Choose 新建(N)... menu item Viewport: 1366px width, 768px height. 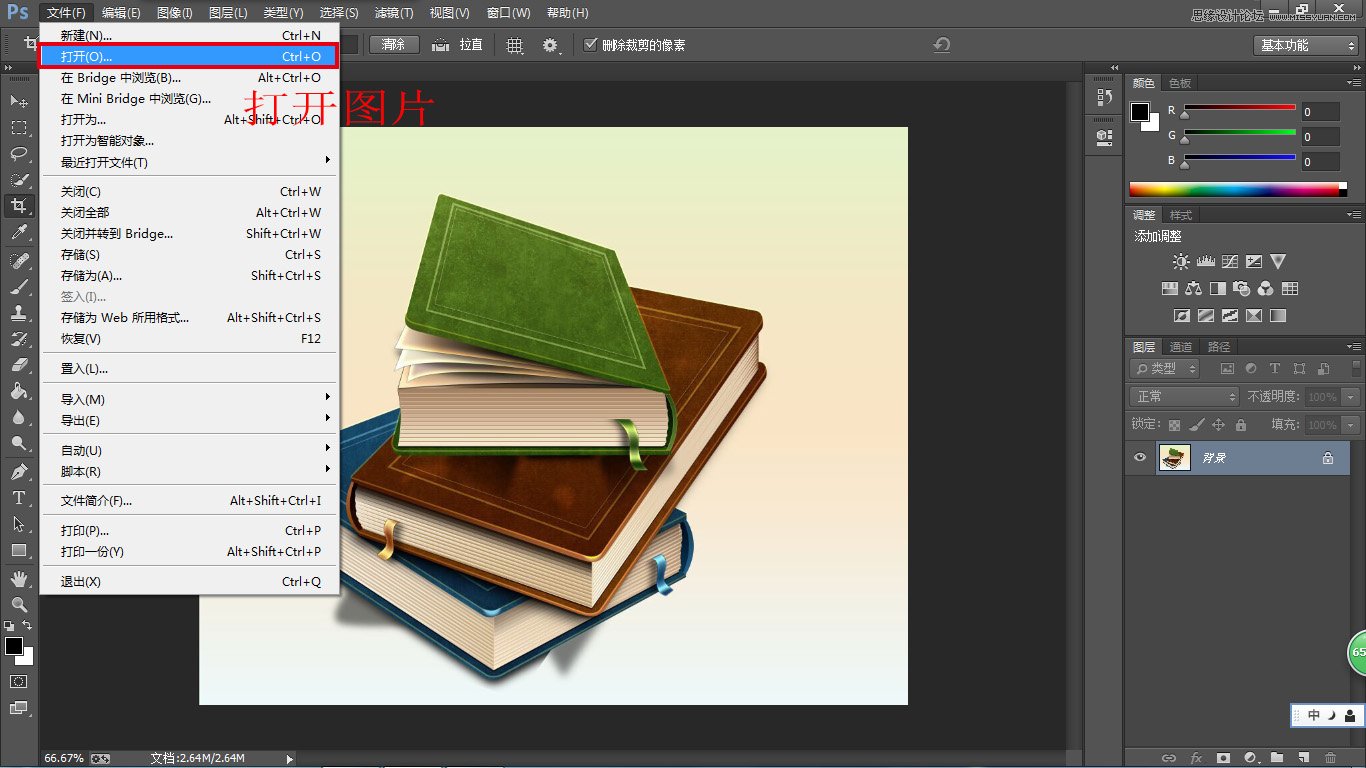click(190, 36)
